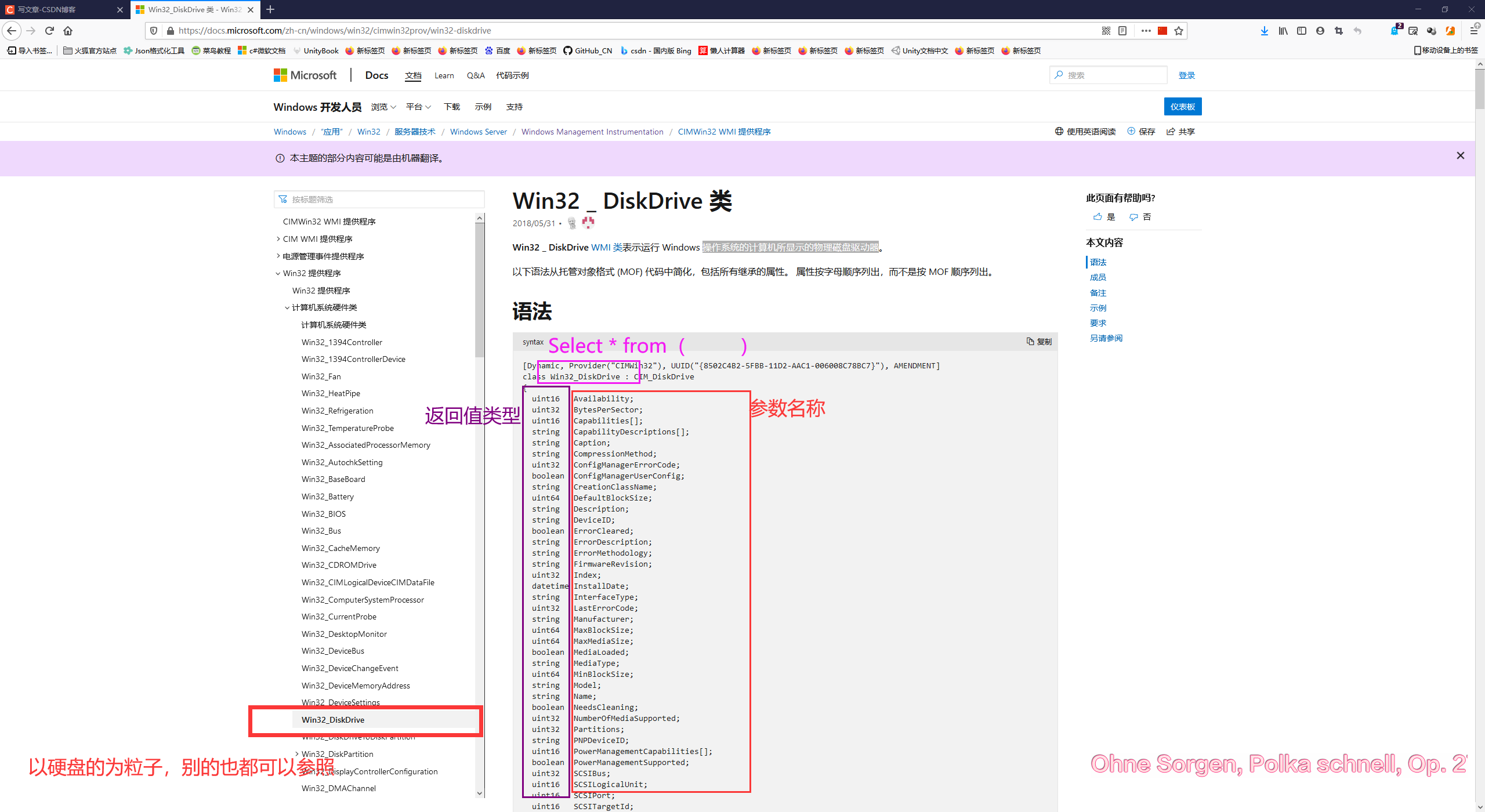Open the Q&A menu item
Viewport: 1485px width, 812px height.
[475, 75]
